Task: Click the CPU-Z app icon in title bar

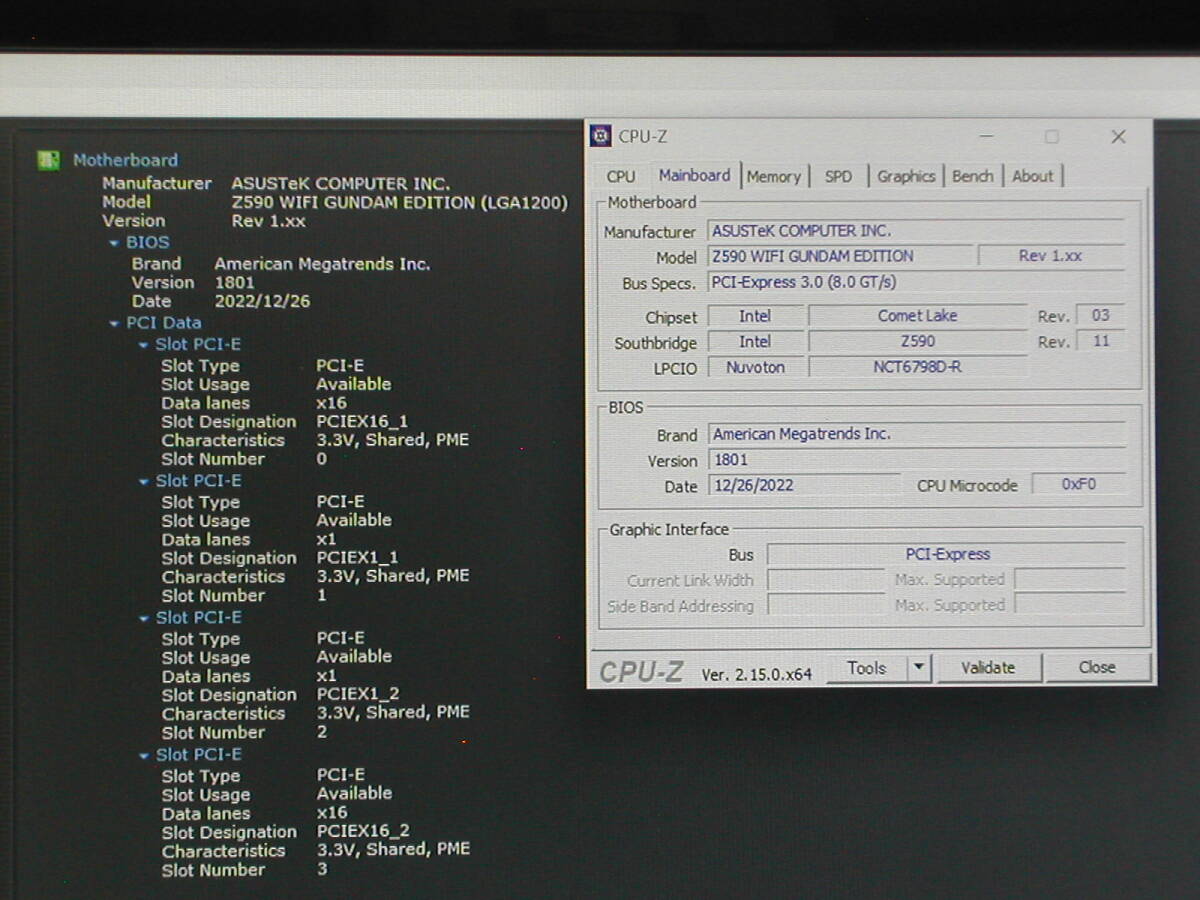Action: (601, 136)
